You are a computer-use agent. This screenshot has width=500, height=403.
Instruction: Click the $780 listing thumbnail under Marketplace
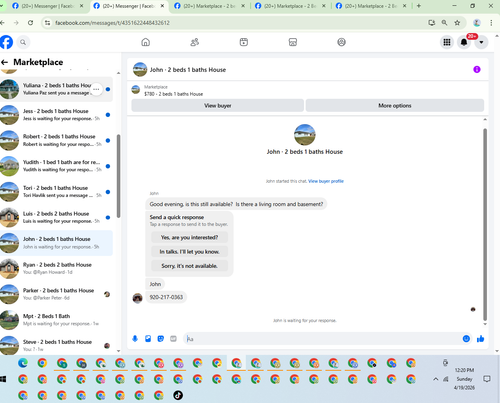(x=136, y=90)
